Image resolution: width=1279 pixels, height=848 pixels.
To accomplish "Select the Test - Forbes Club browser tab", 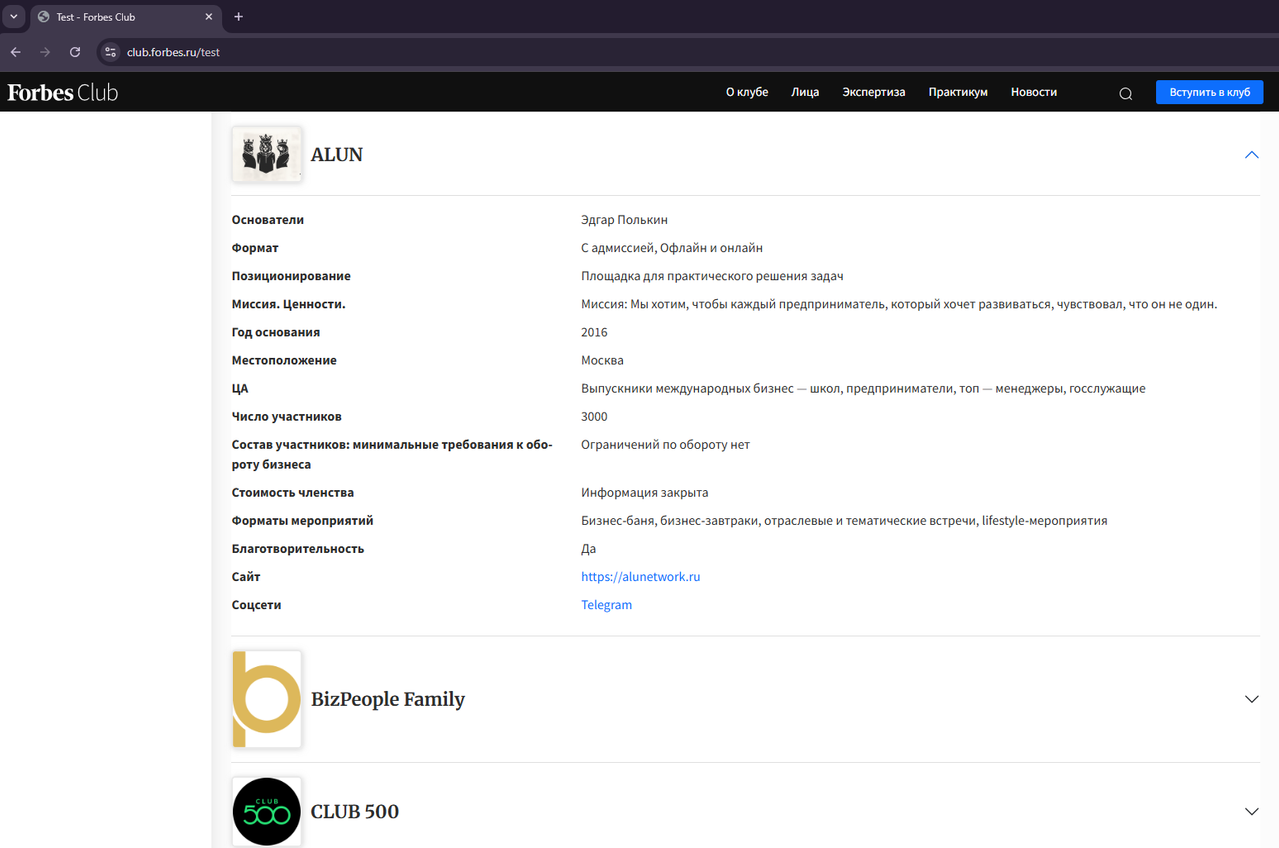I will click(x=126, y=17).
